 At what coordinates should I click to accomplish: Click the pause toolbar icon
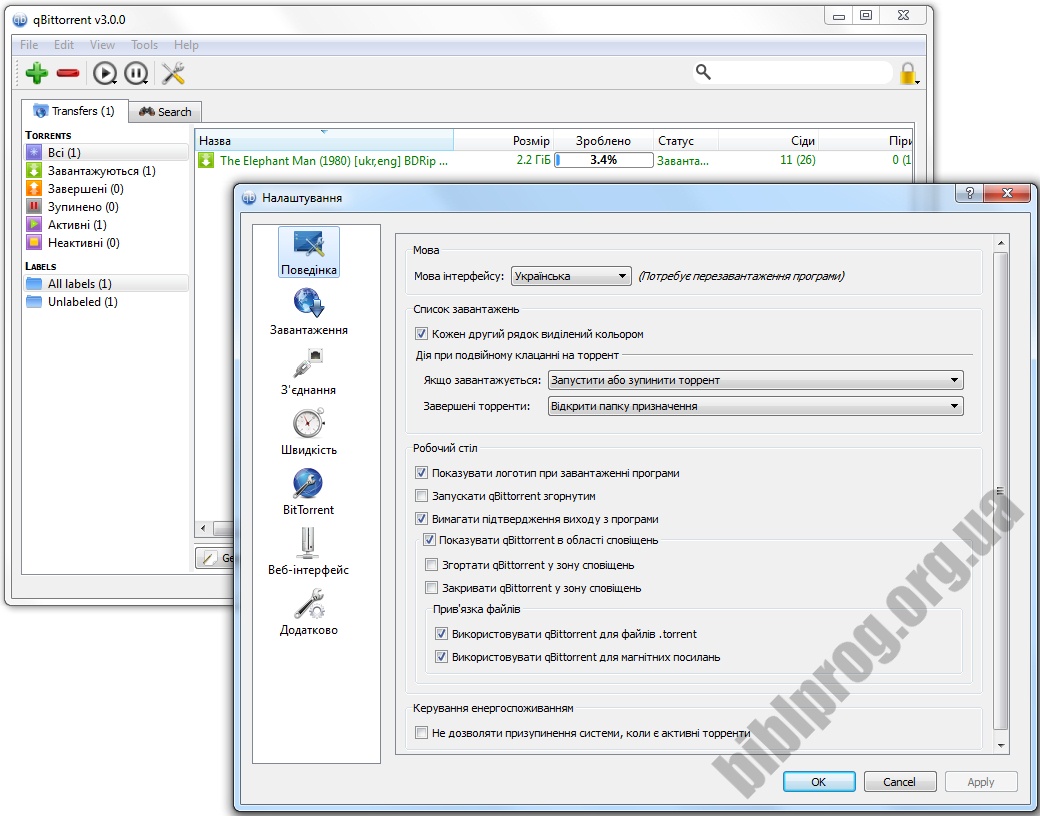(x=136, y=73)
